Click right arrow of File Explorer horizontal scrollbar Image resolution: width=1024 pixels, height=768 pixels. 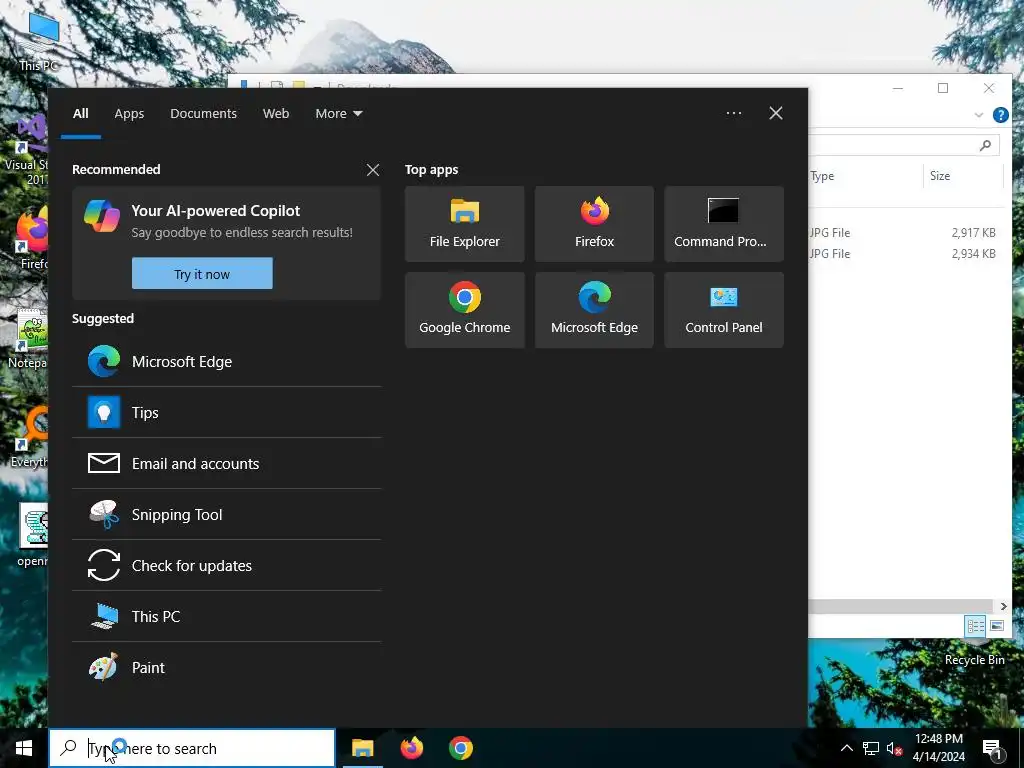(1004, 606)
